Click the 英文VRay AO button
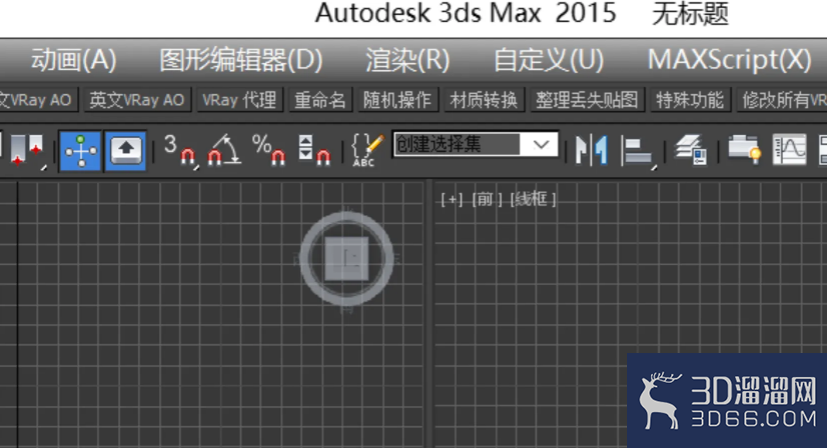The height and width of the screenshot is (448, 827). point(137,100)
